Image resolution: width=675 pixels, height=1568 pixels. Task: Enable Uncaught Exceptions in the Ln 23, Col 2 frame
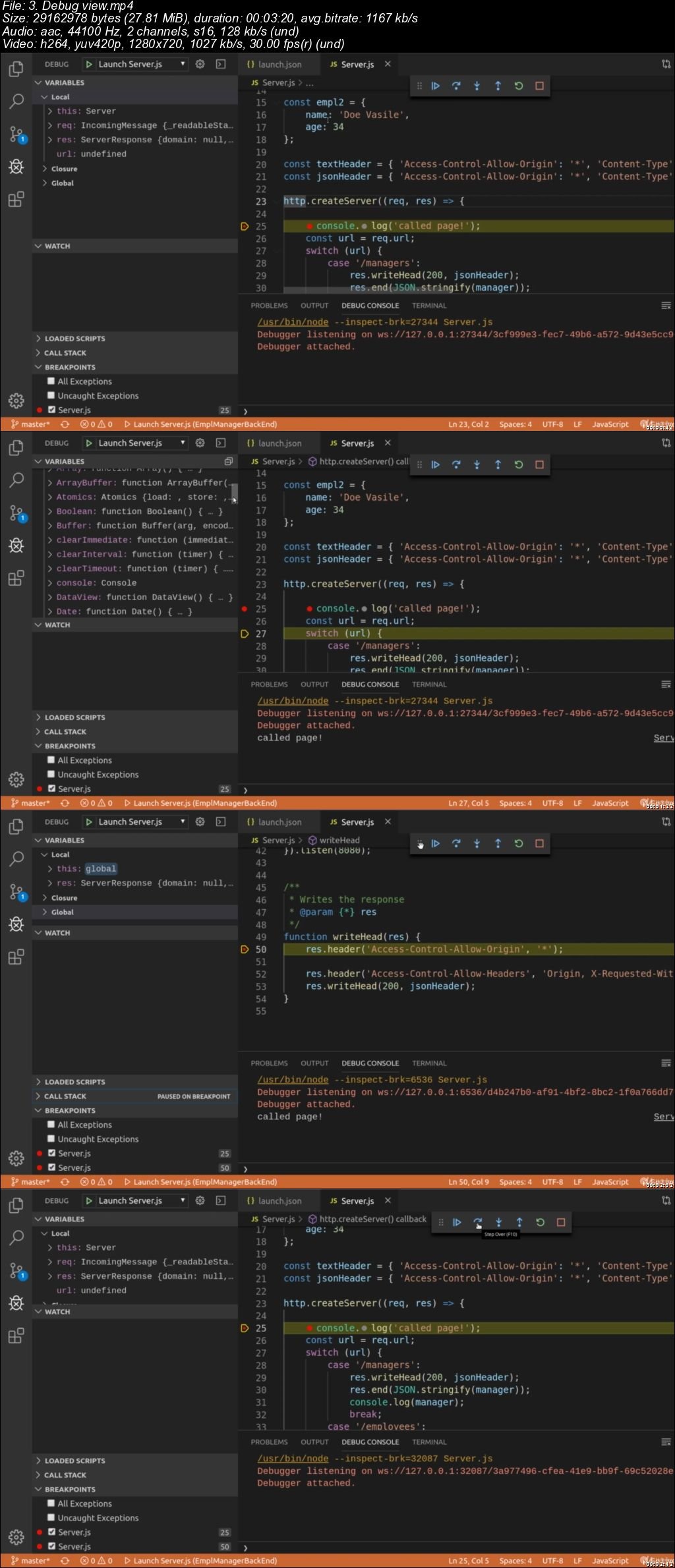point(51,395)
